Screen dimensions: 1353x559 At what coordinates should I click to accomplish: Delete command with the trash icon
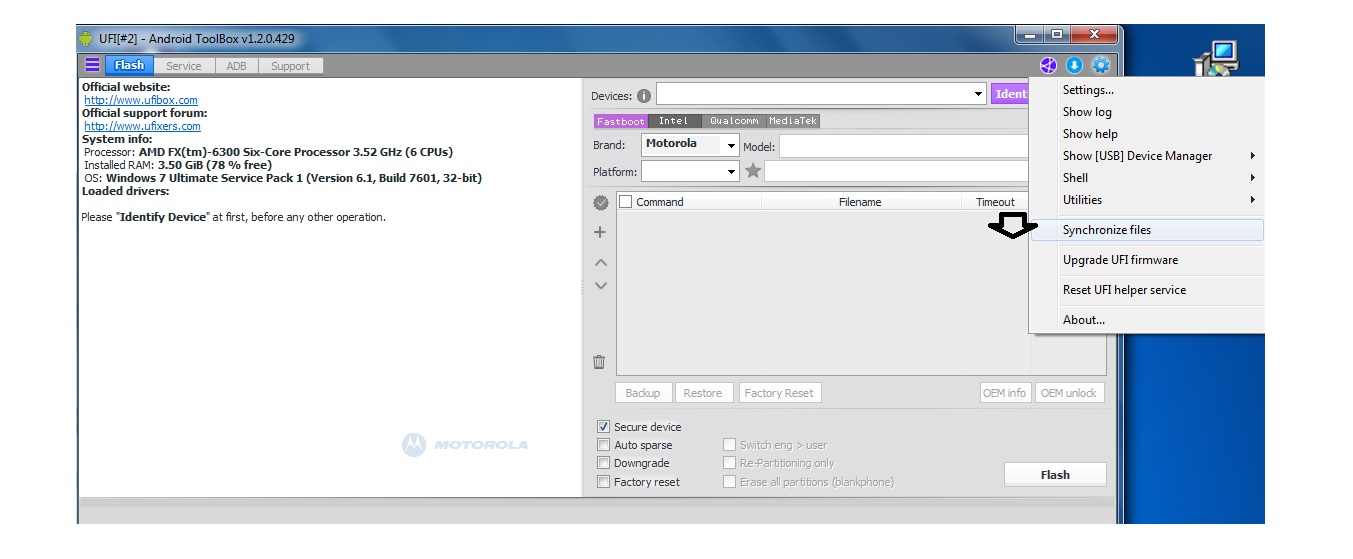pos(599,362)
